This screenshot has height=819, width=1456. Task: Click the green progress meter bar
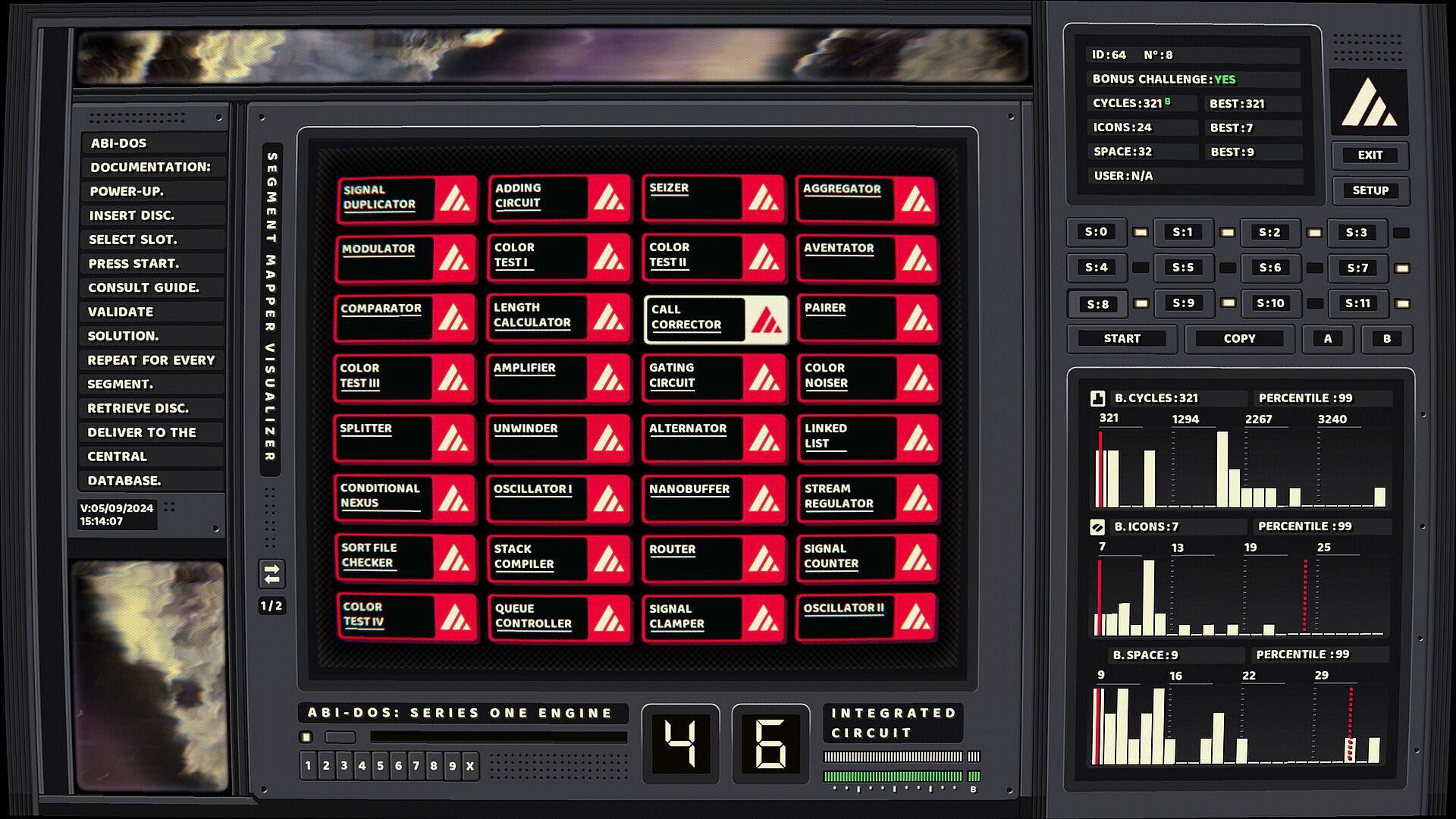(893, 776)
